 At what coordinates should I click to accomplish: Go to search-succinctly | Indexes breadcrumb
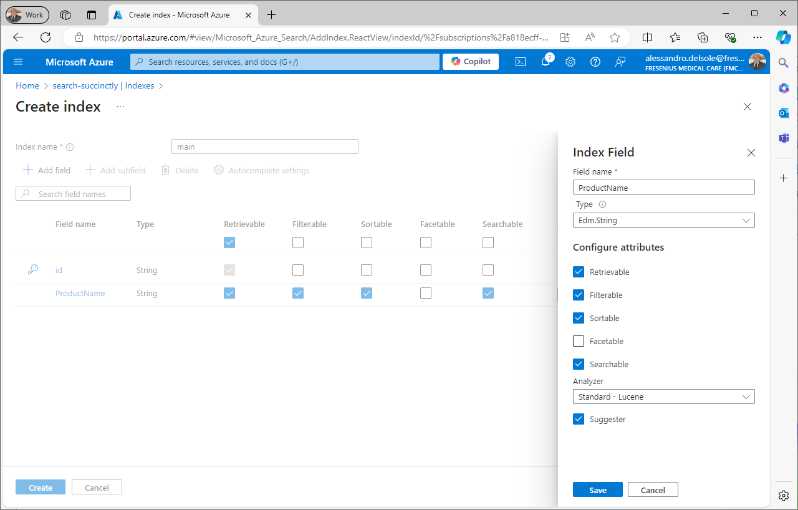coord(103,86)
